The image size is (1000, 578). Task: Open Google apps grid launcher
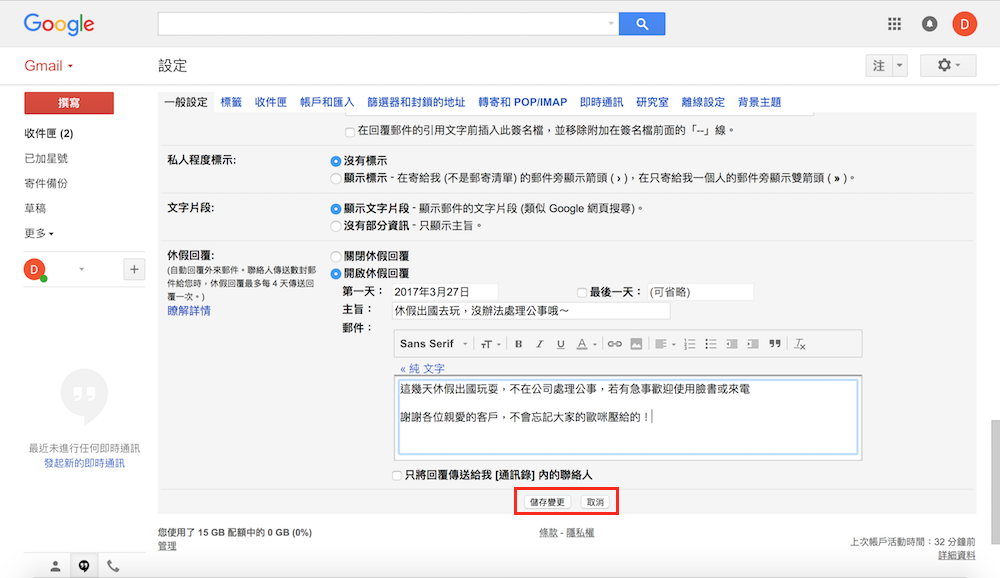pyautogui.click(x=894, y=24)
